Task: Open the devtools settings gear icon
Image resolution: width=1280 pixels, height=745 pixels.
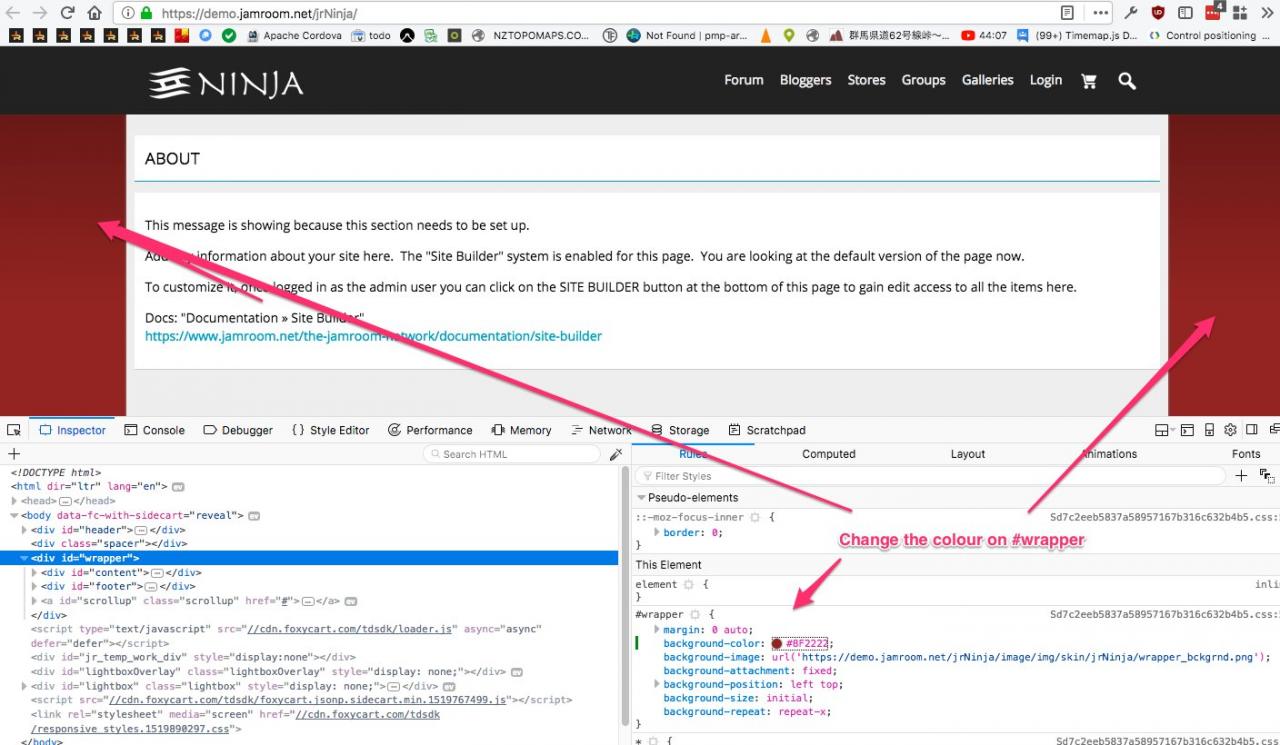Action: point(1230,430)
